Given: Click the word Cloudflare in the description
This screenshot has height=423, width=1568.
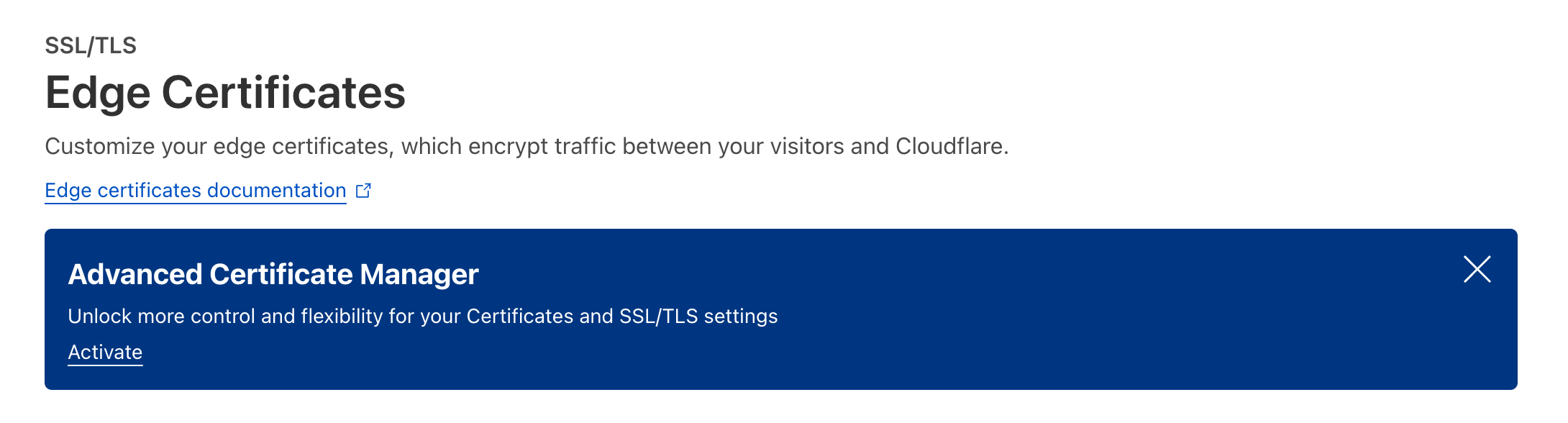Looking at the screenshot, I should [x=950, y=147].
